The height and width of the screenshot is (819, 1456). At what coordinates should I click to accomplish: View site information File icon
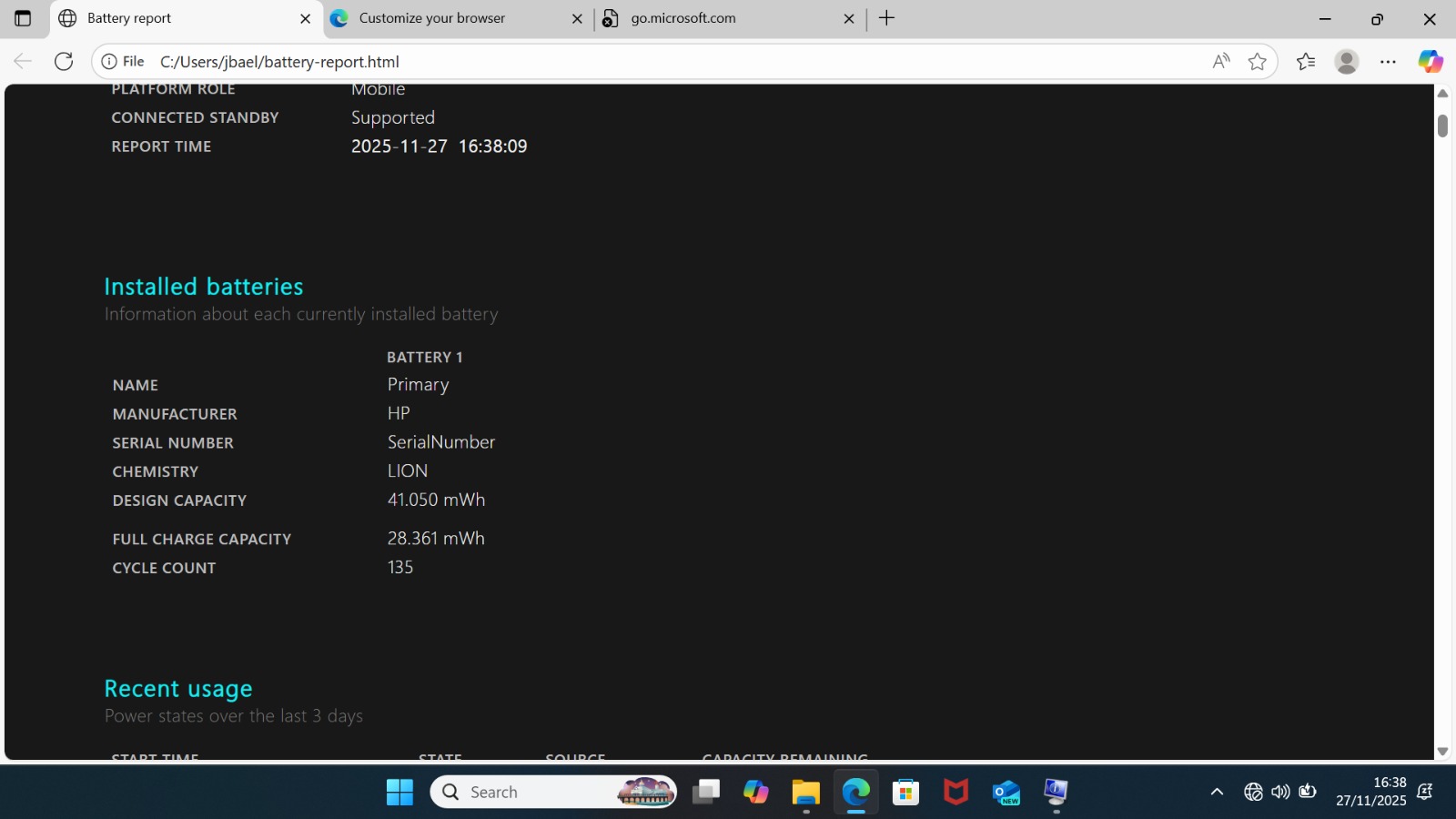[x=123, y=61]
